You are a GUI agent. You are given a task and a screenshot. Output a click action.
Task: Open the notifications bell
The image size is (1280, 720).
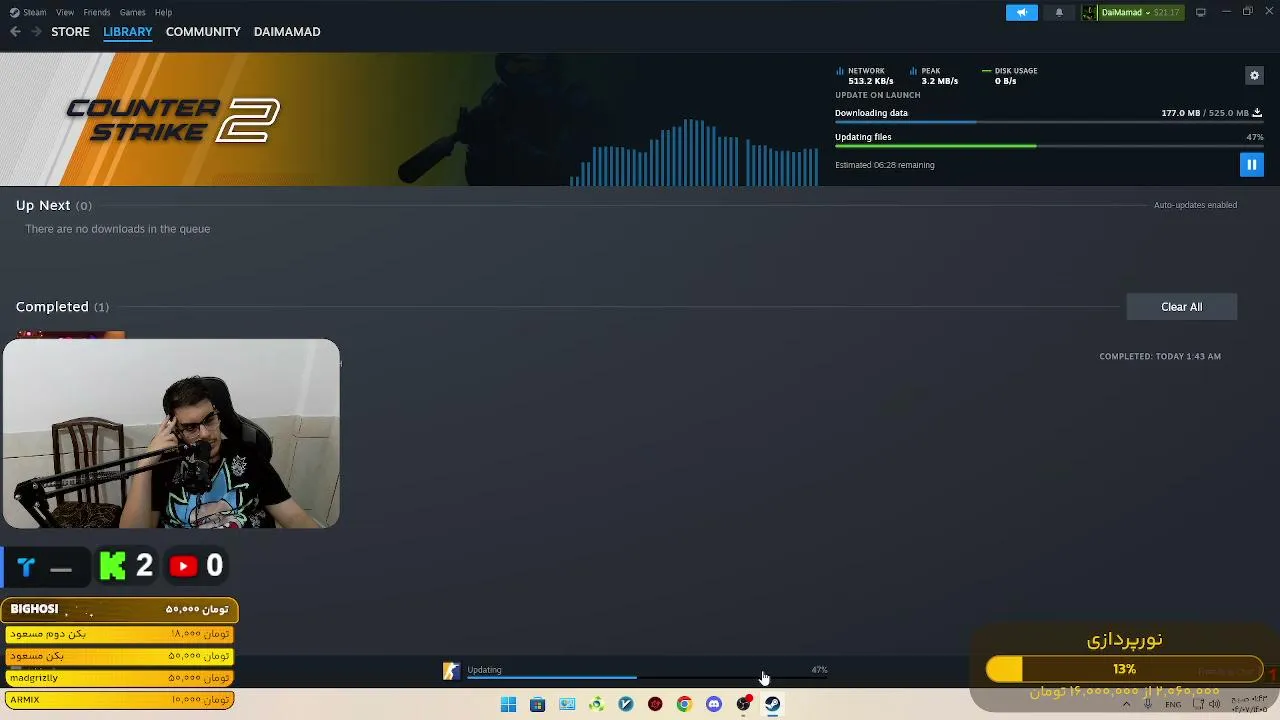tap(1059, 12)
